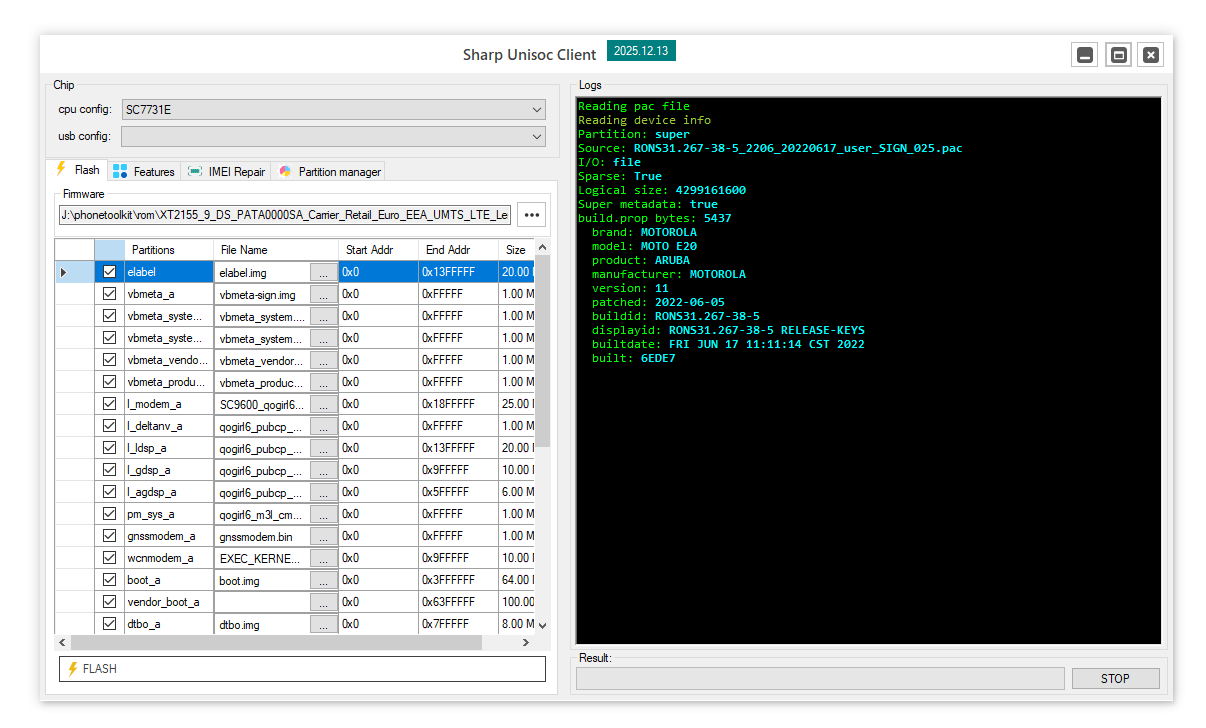Click the Result progress bar
This screenshot has height=728, width=1206.
click(x=820, y=679)
